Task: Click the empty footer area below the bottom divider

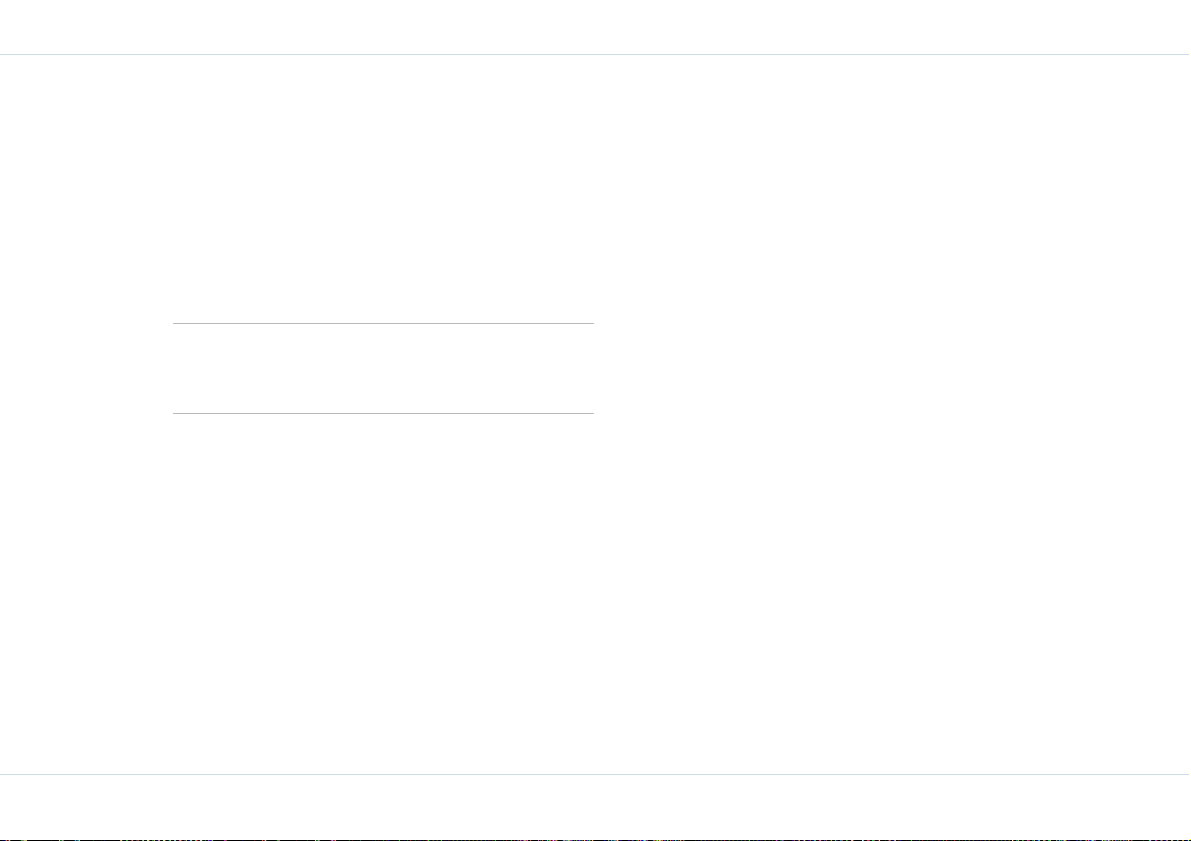Action: tap(596, 806)
